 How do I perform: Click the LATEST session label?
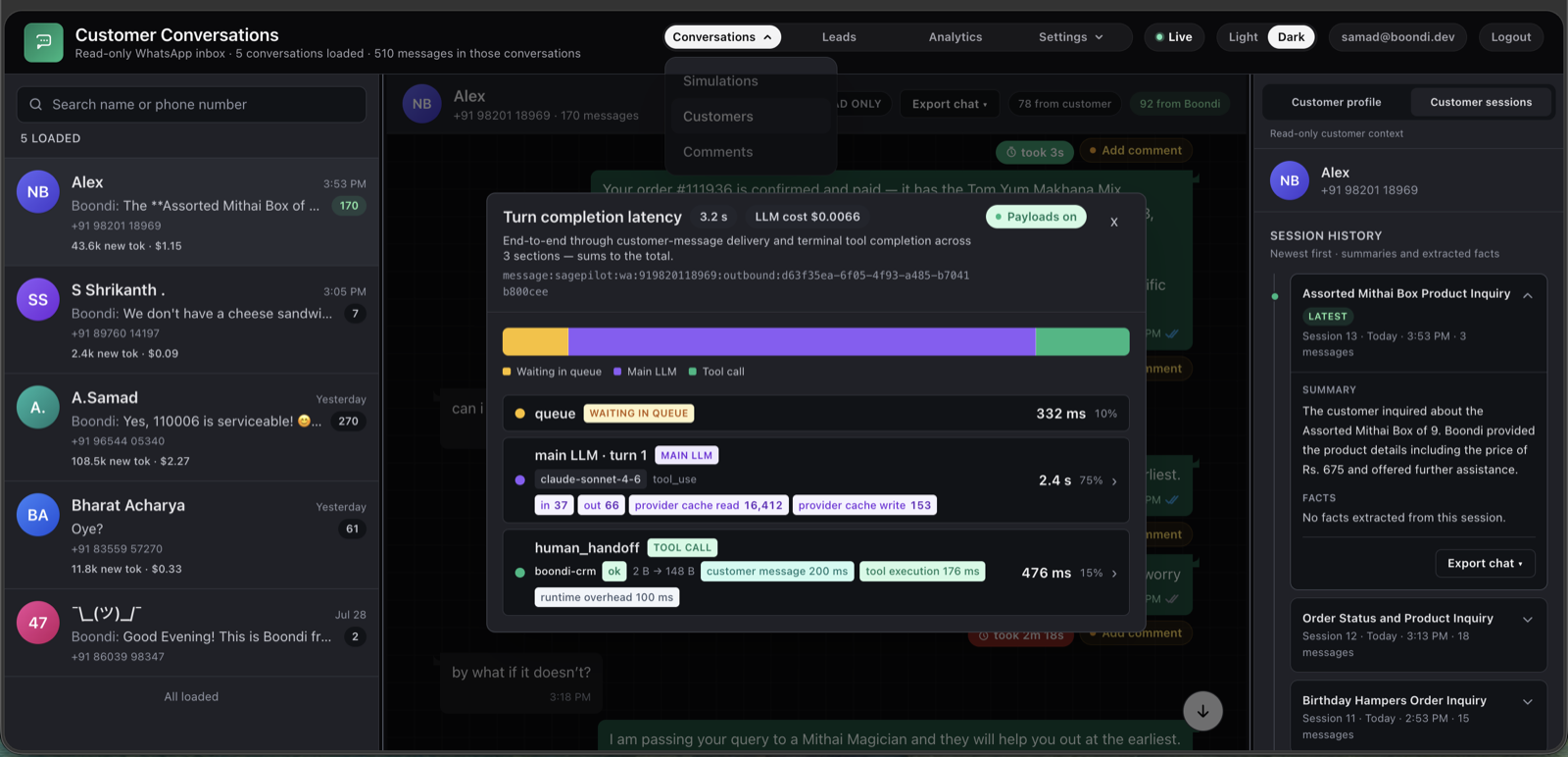1327,317
